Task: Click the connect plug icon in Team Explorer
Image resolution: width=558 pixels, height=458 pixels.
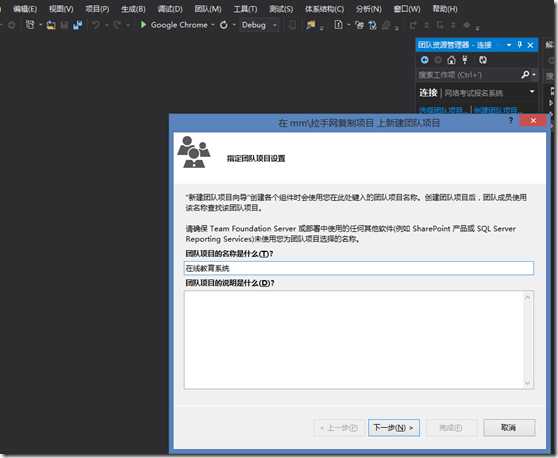Action: tap(465, 60)
